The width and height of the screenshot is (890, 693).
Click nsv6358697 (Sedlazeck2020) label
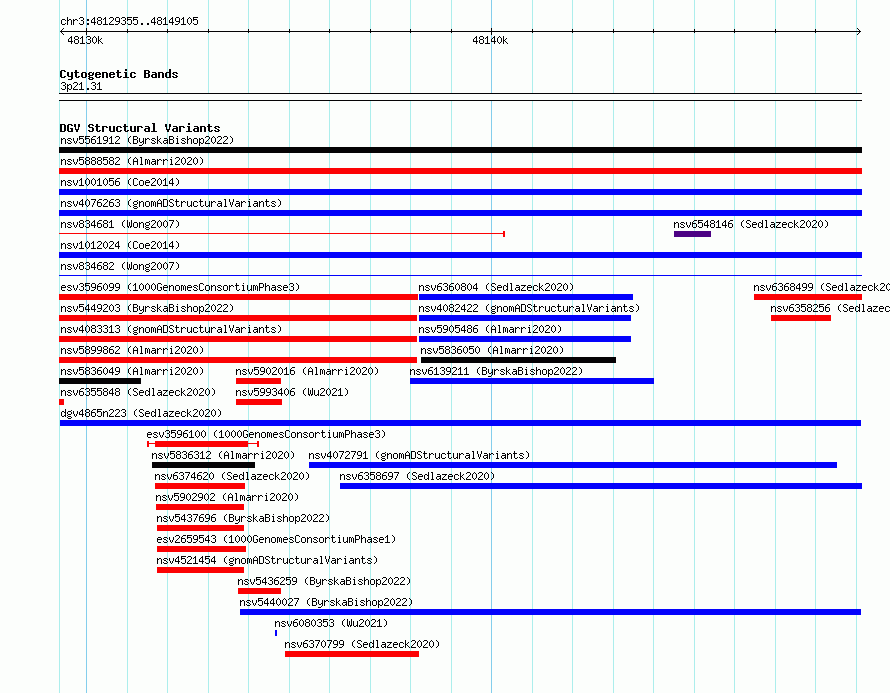click(417, 476)
